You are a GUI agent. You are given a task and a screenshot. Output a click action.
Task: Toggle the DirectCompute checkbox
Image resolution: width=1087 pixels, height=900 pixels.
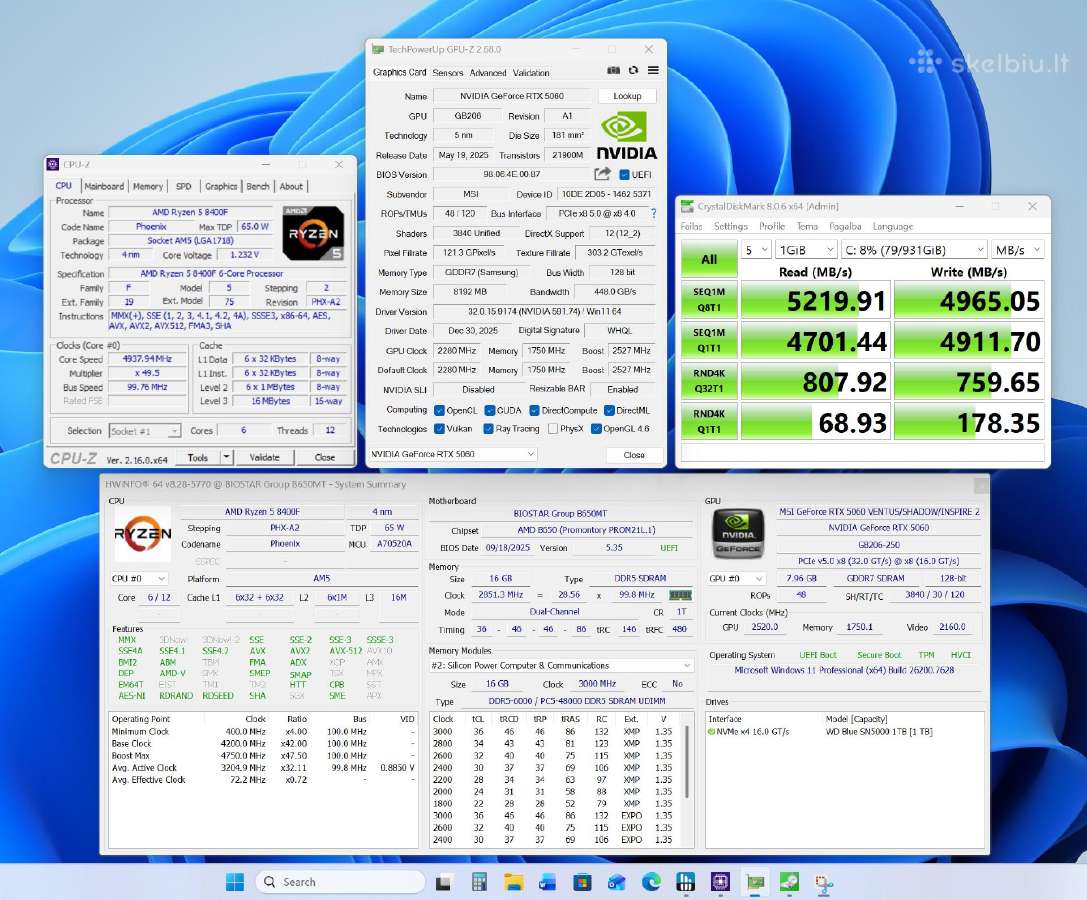534,410
